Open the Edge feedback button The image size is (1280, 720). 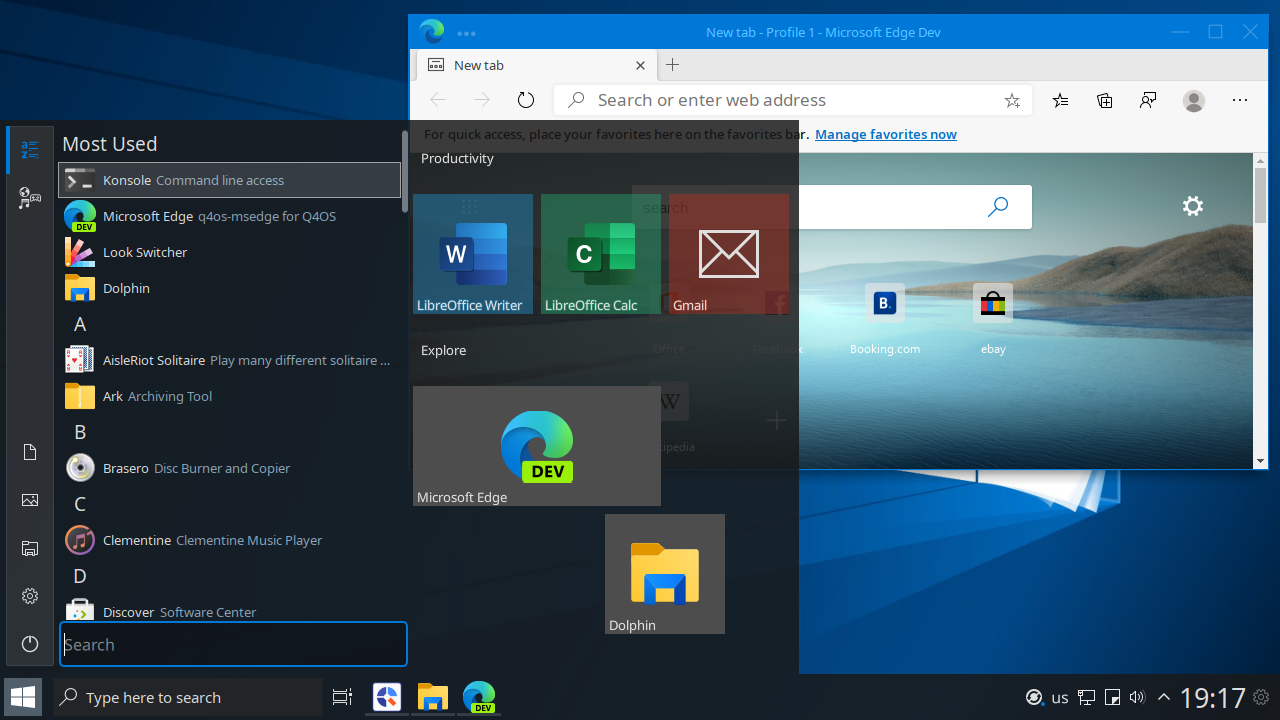1148,100
